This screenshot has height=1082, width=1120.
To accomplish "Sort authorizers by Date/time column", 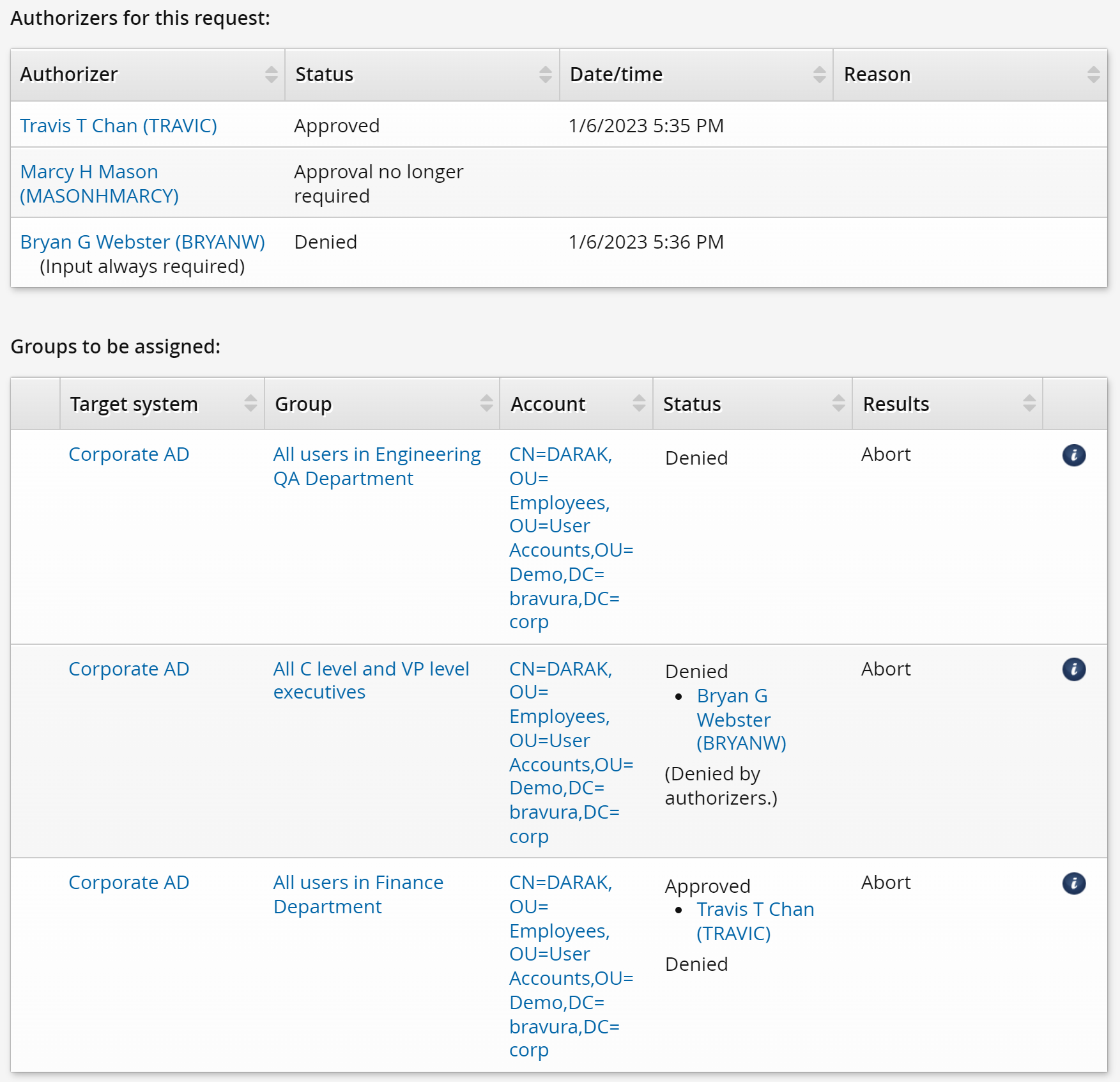I will tap(819, 75).
